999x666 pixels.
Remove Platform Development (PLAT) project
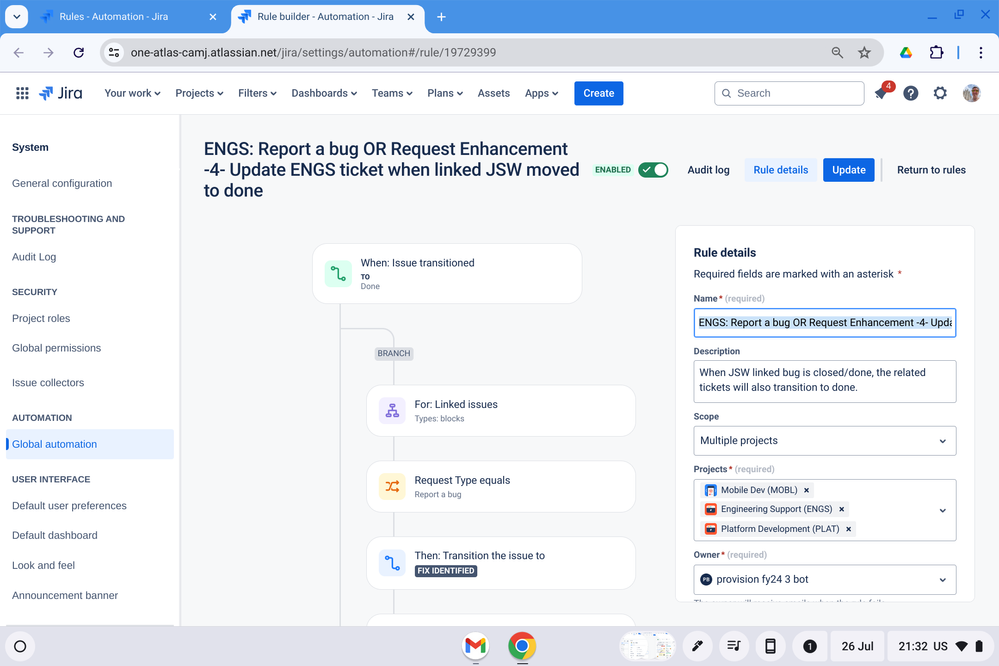tap(849, 529)
